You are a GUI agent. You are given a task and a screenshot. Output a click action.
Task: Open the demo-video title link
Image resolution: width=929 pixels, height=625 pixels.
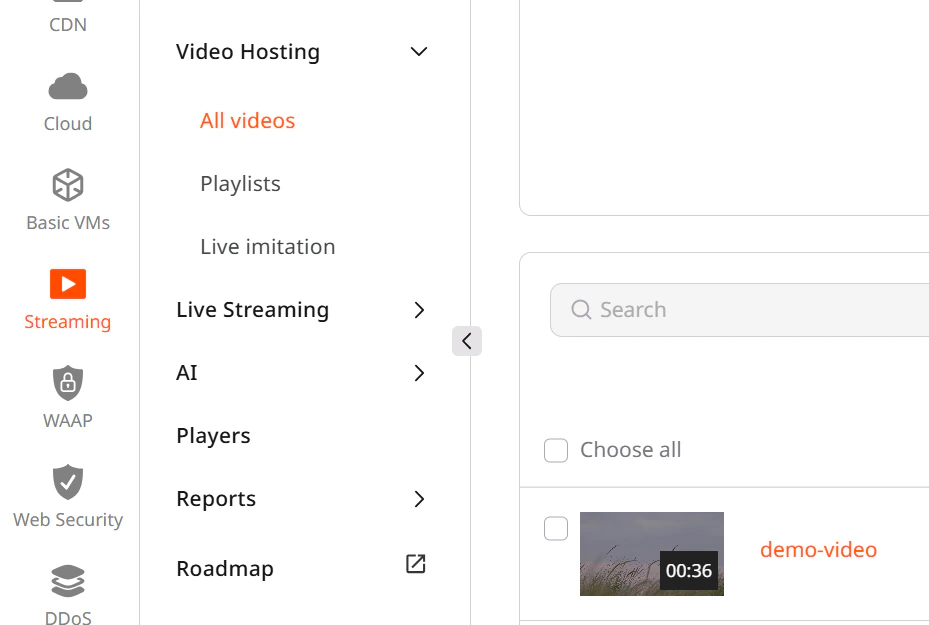(x=818, y=550)
